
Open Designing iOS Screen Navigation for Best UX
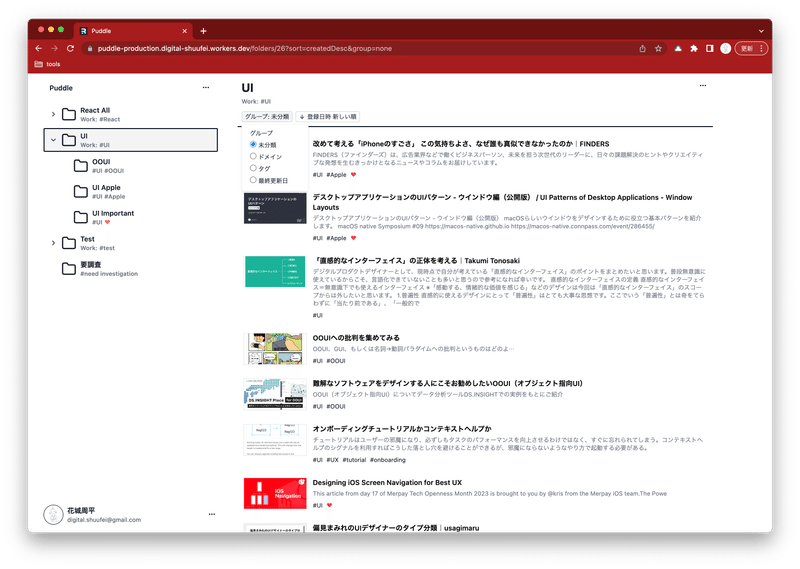(x=387, y=483)
